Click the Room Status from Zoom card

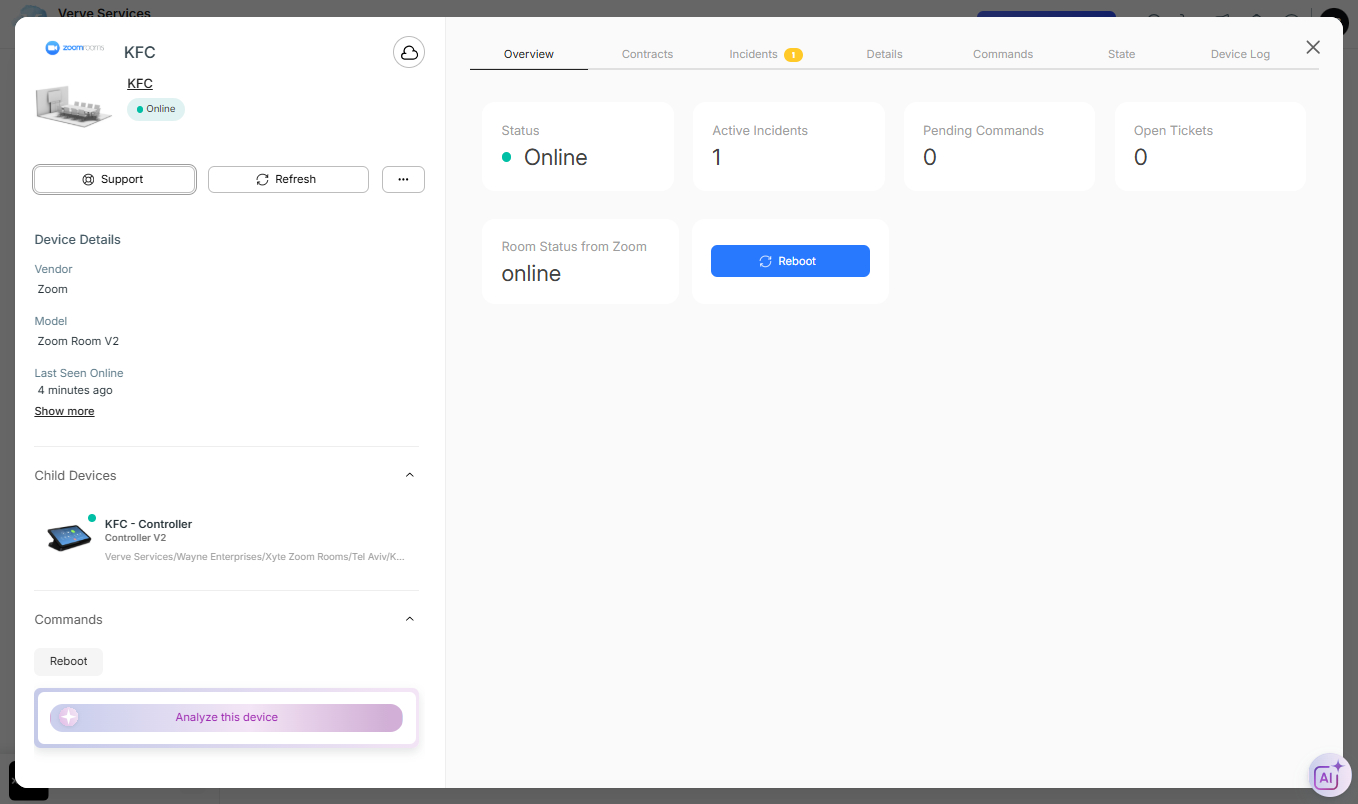(580, 261)
